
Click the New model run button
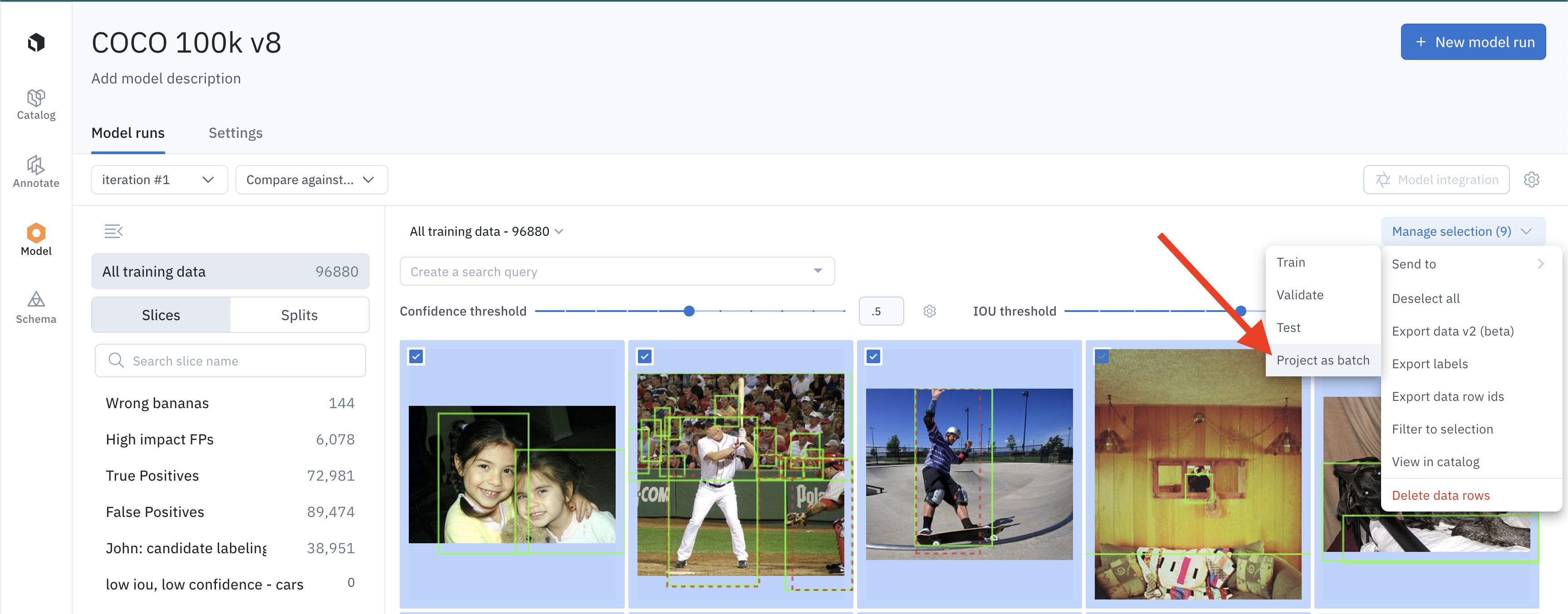tap(1472, 42)
